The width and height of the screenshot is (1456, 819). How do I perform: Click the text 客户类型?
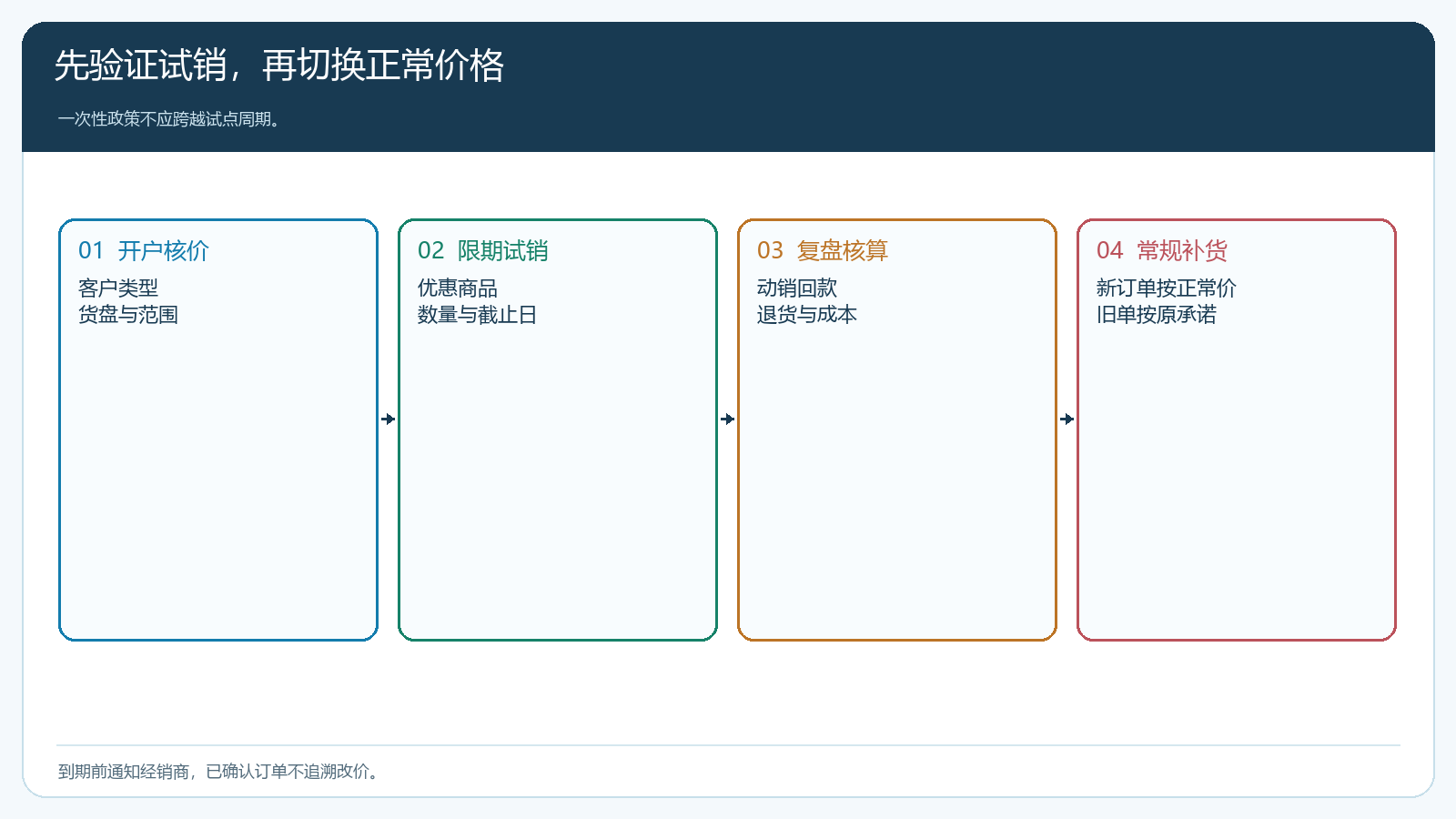click(118, 288)
